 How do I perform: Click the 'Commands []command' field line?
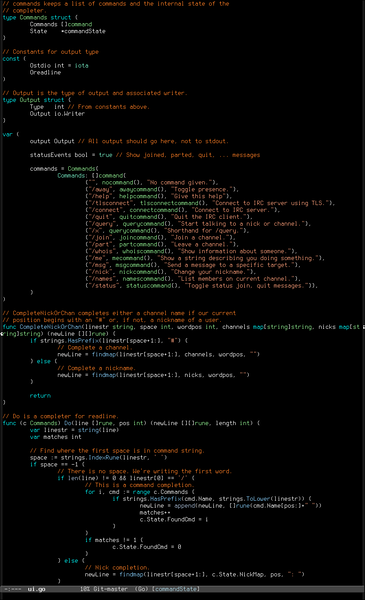61,24
